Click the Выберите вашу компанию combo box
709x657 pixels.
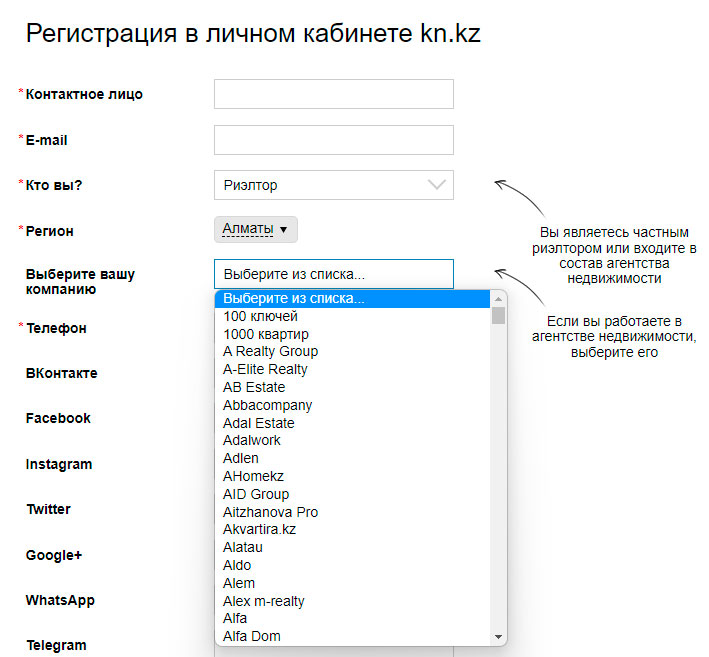pos(333,274)
